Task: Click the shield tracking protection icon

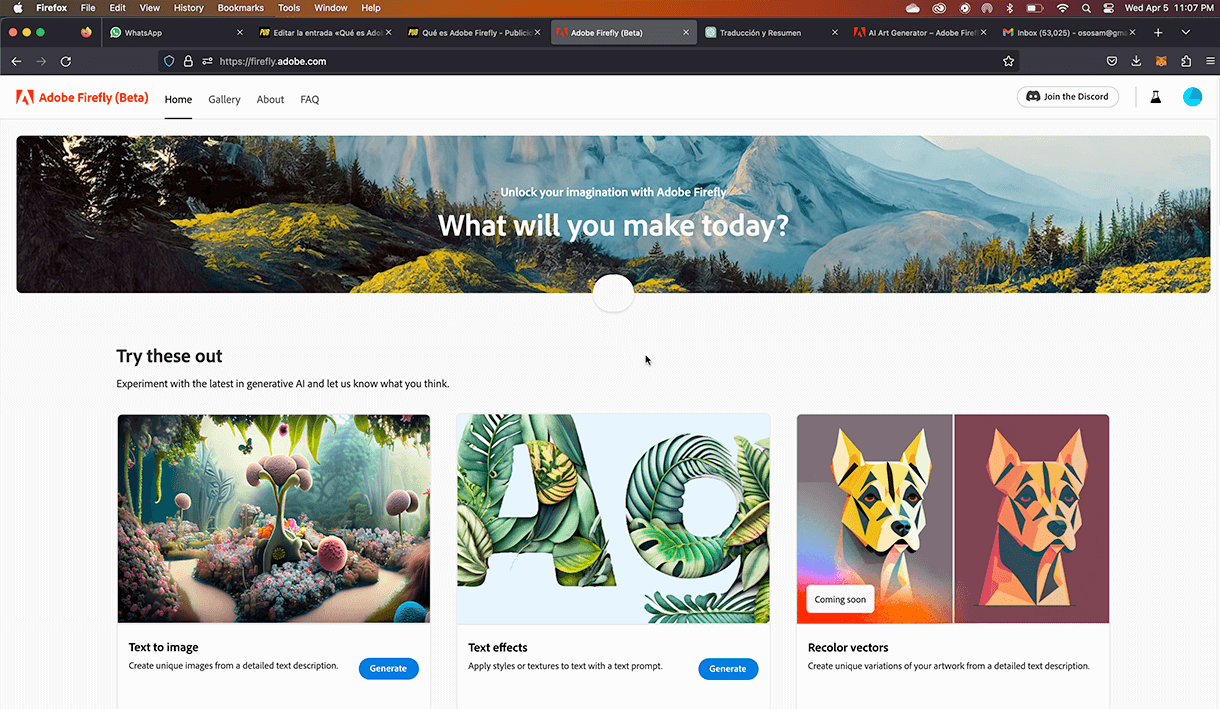Action: point(169,61)
